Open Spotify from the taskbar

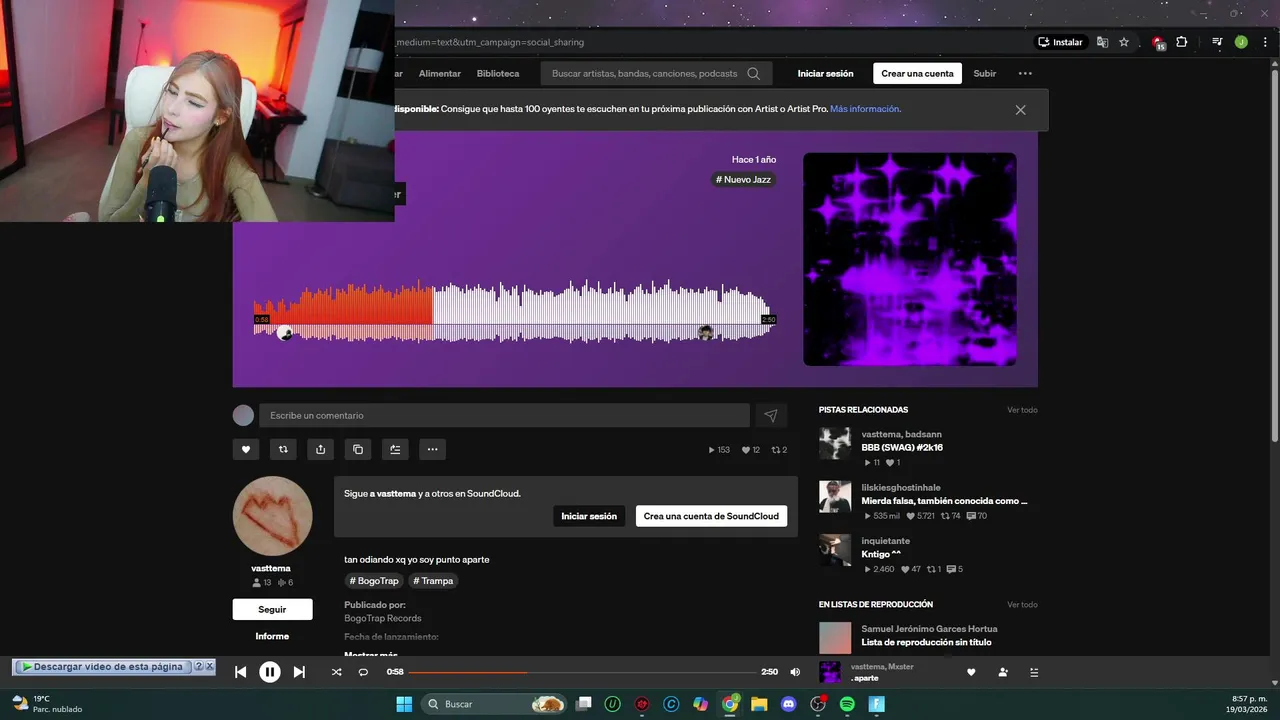pos(847,704)
